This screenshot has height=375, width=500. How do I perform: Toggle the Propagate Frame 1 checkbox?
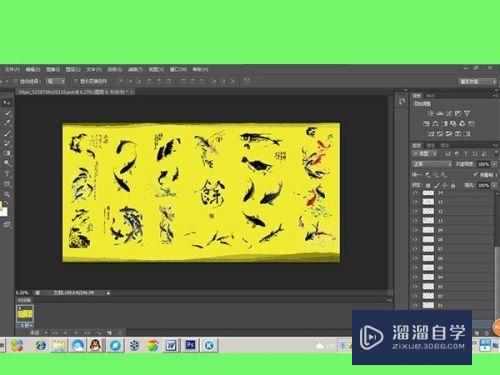476,174
